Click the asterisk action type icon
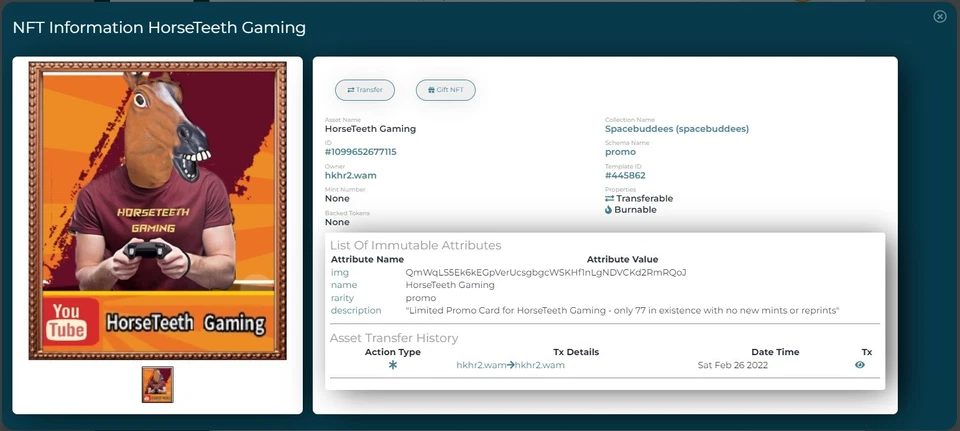The image size is (960, 431). (393, 365)
